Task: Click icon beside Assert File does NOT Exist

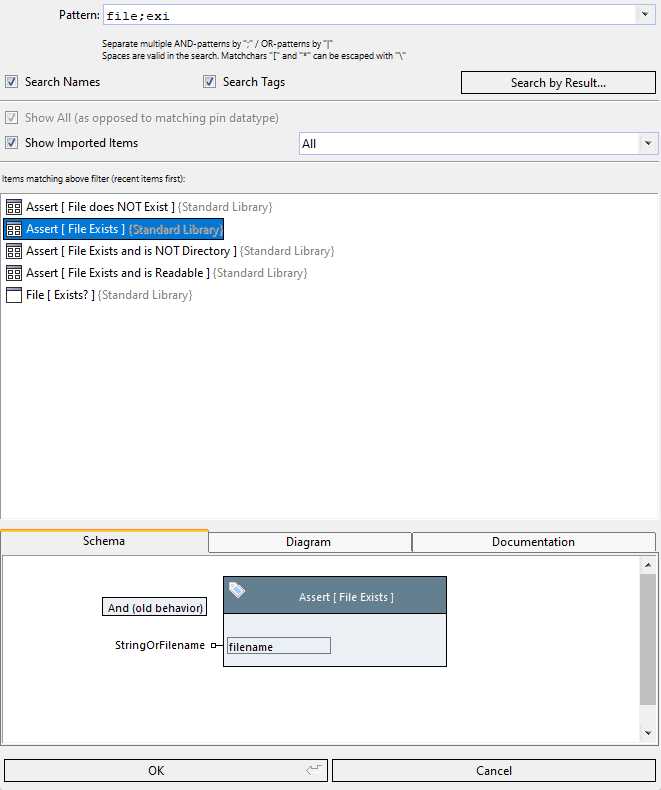Action: 14,207
